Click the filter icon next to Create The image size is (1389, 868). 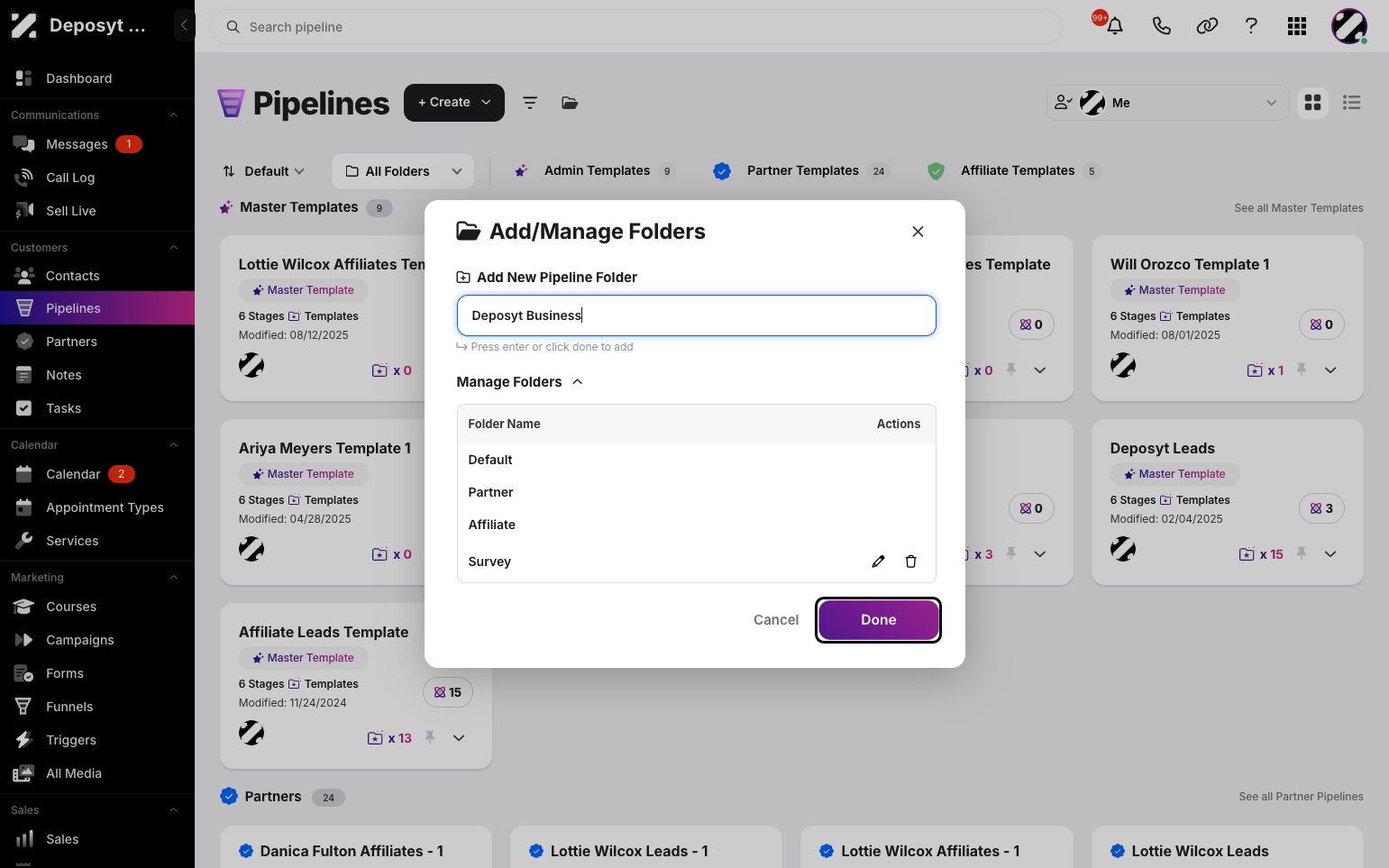click(530, 103)
